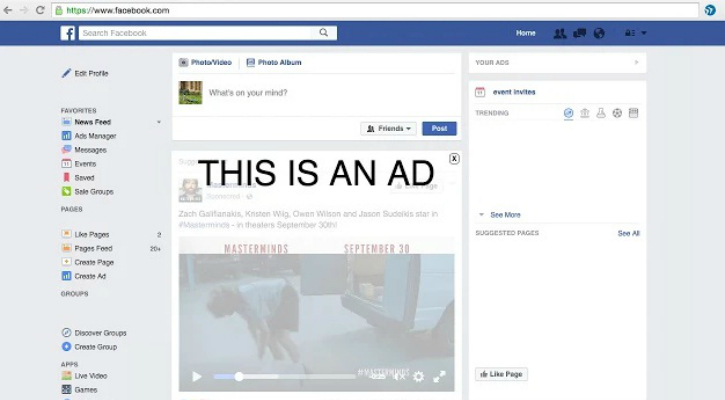
Task: Click the browser extension icon
Action: (x=710, y=10)
